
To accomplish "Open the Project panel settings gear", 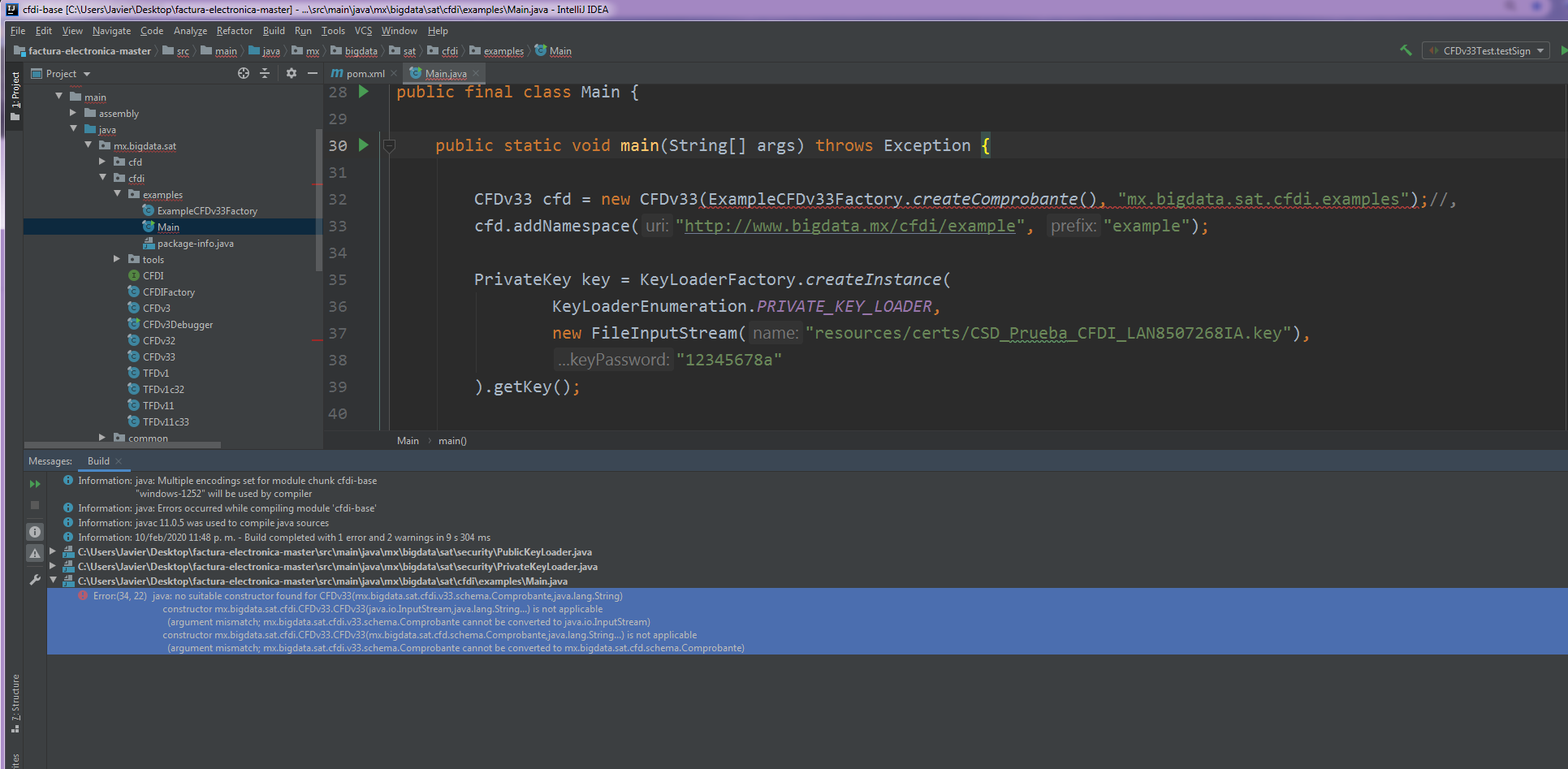I will click(x=291, y=73).
